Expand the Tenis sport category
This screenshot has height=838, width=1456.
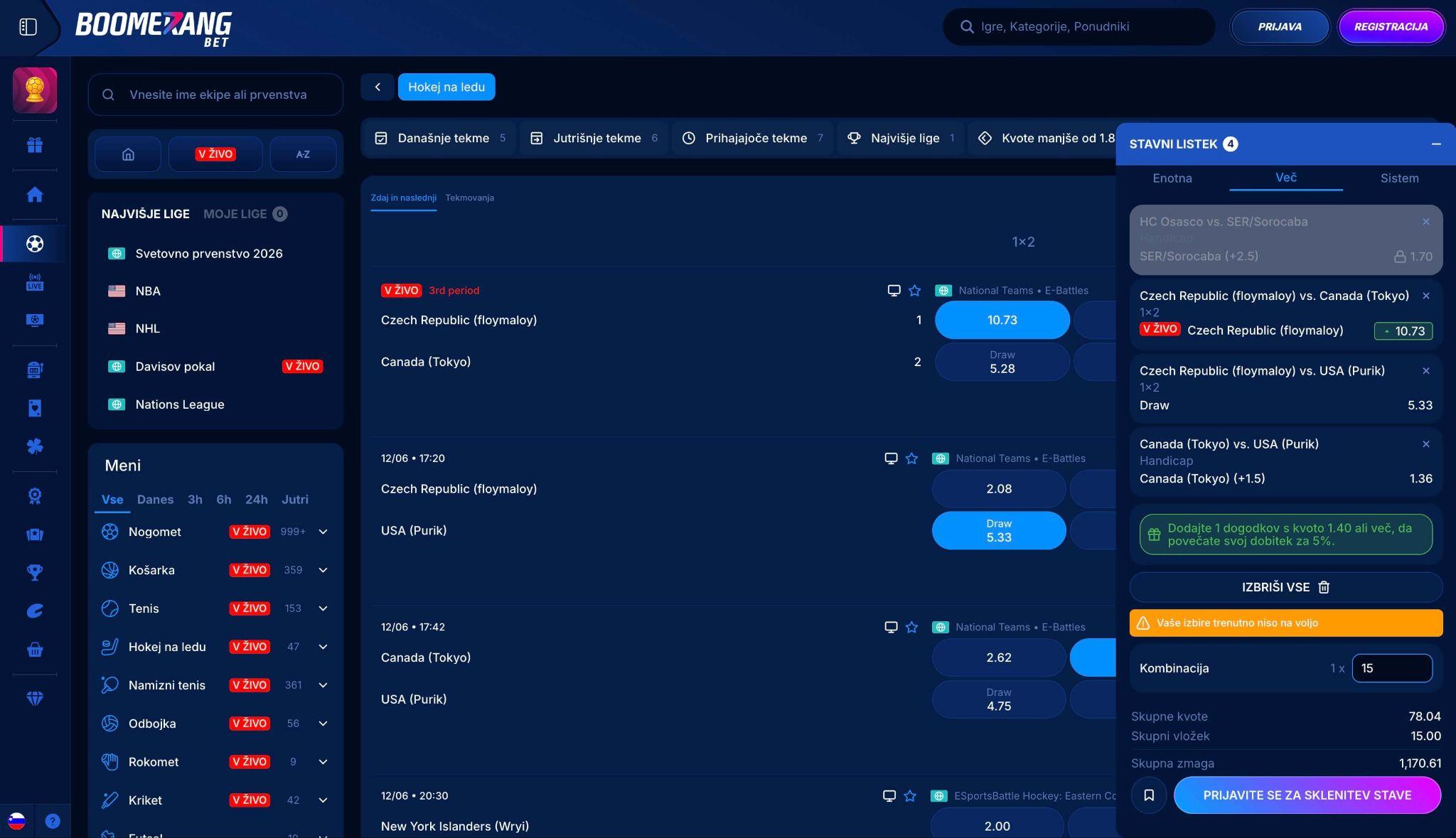pos(323,608)
